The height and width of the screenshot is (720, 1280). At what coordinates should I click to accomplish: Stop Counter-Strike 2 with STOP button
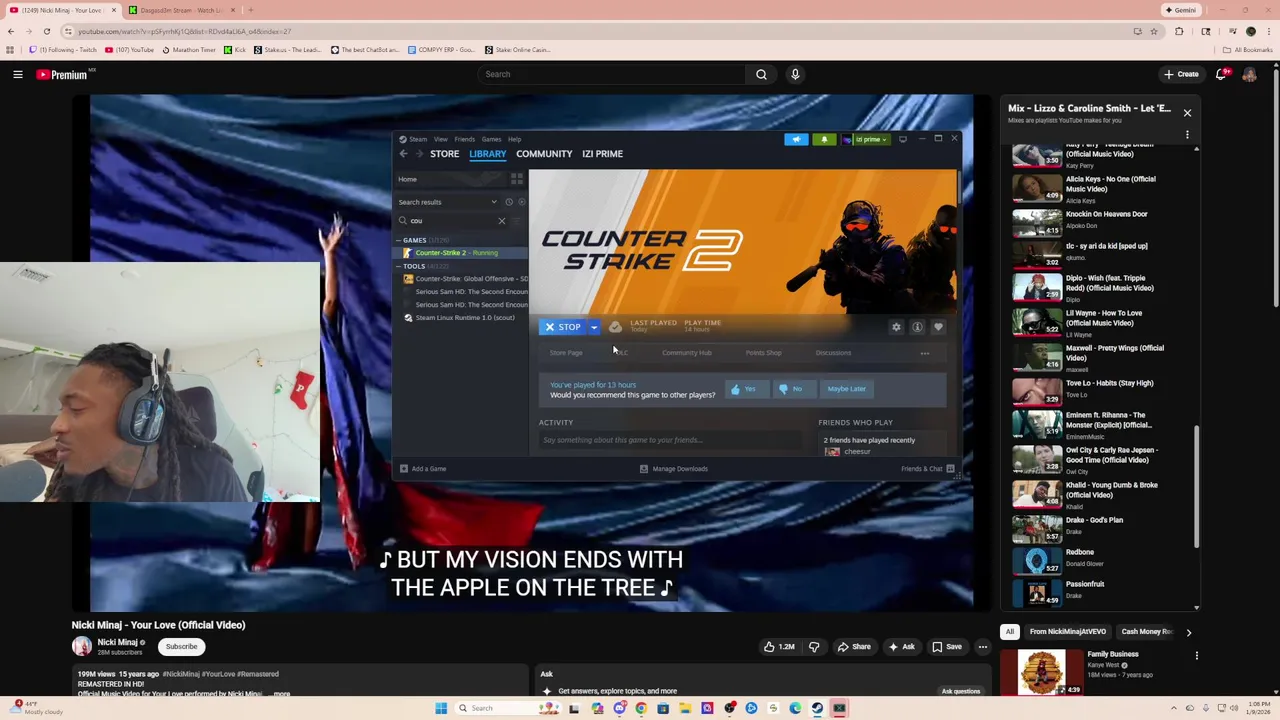pyautogui.click(x=563, y=327)
